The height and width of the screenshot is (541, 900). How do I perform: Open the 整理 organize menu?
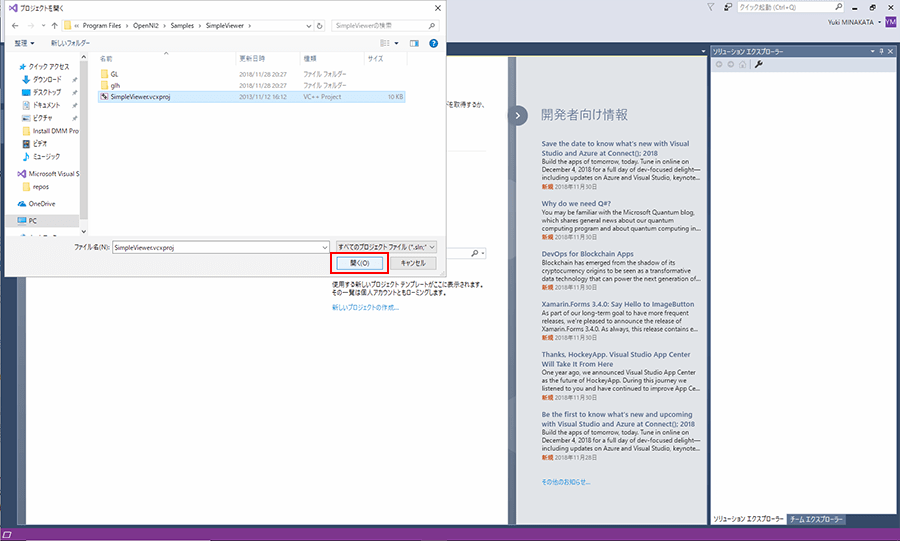tap(24, 43)
